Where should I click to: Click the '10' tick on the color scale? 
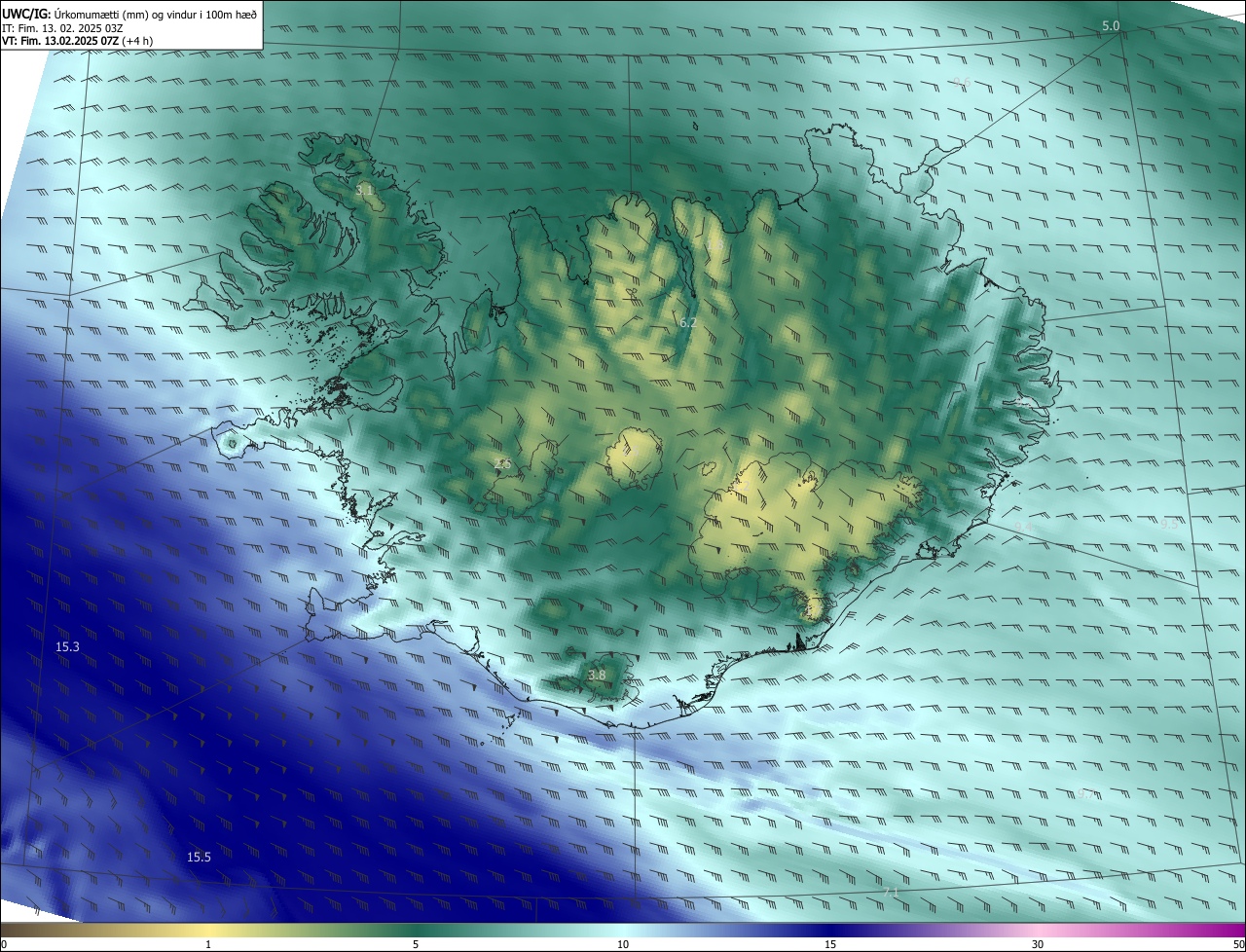point(623,944)
